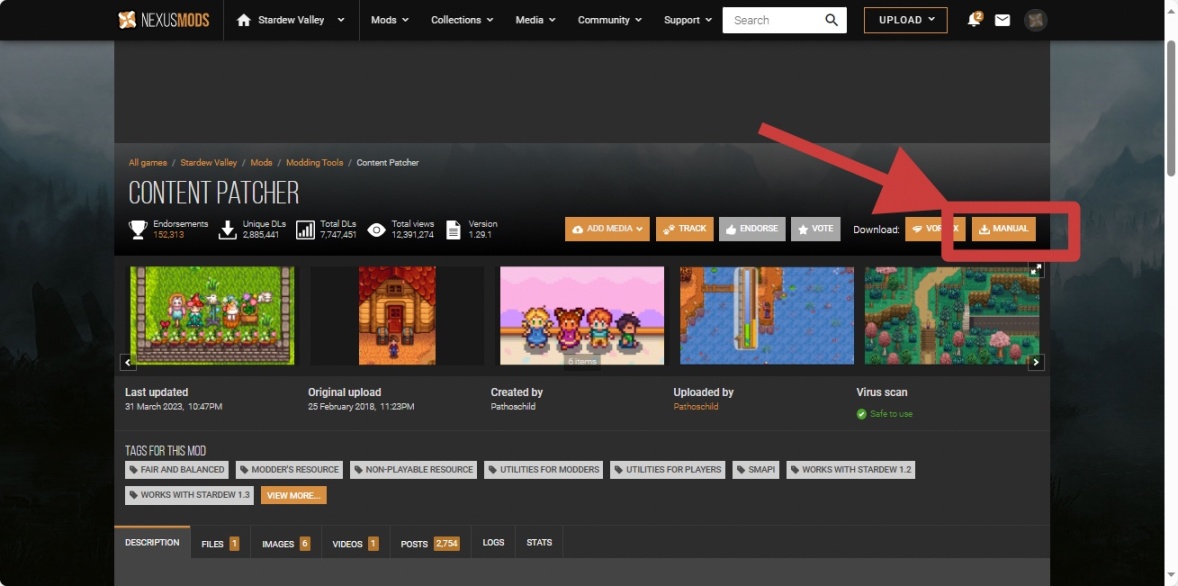
Task: Open the Support menu
Action: (x=687, y=20)
